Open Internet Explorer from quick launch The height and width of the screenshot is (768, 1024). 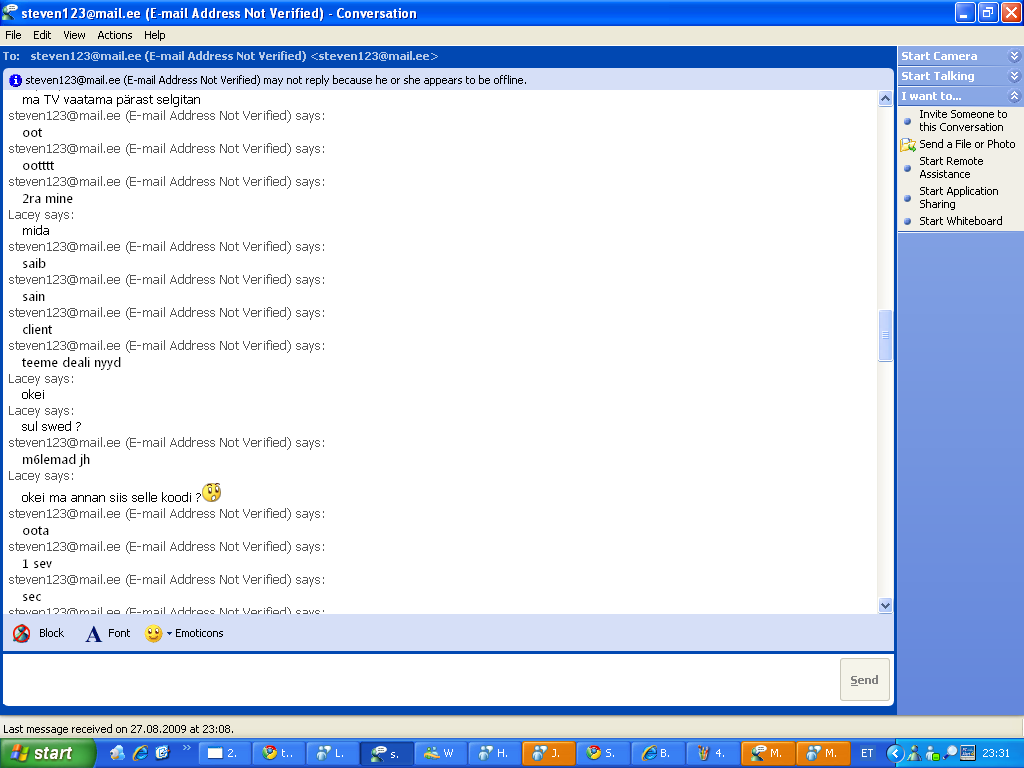click(x=140, y=753)
